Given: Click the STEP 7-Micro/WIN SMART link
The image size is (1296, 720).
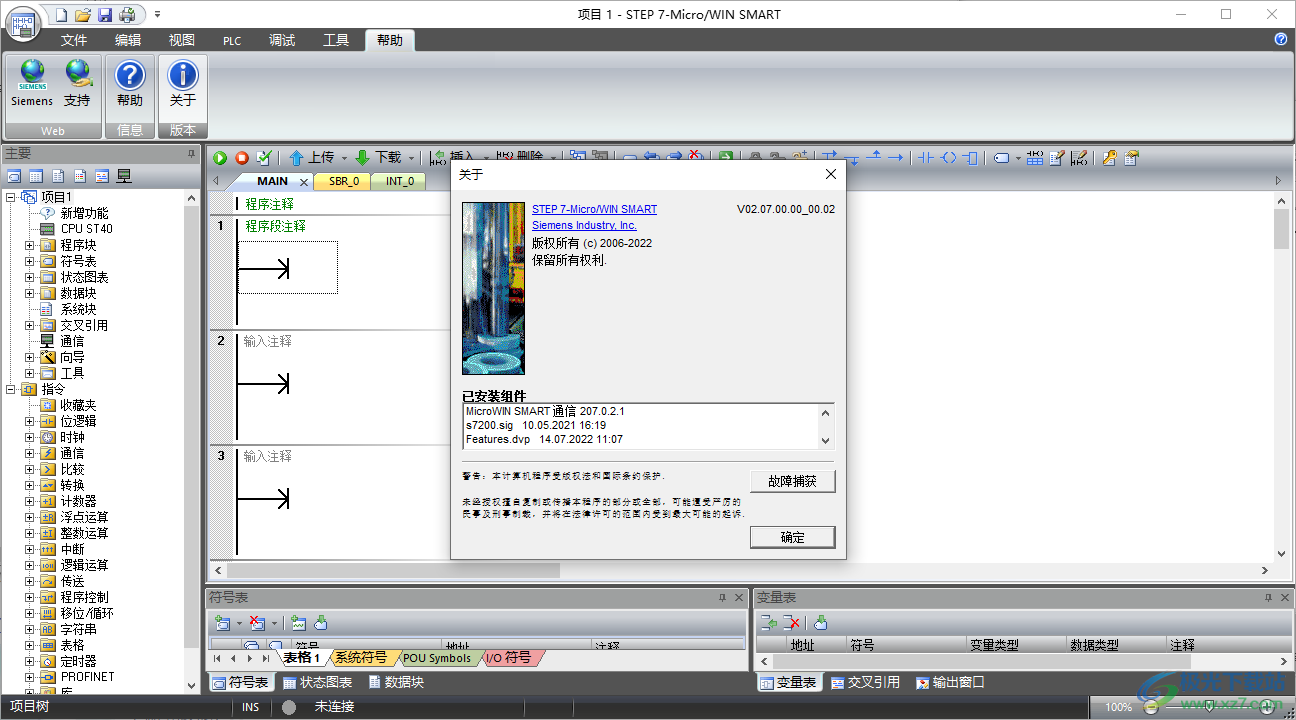Looking at the screenshot, I should pyautogui.click(x=594, y=209).
